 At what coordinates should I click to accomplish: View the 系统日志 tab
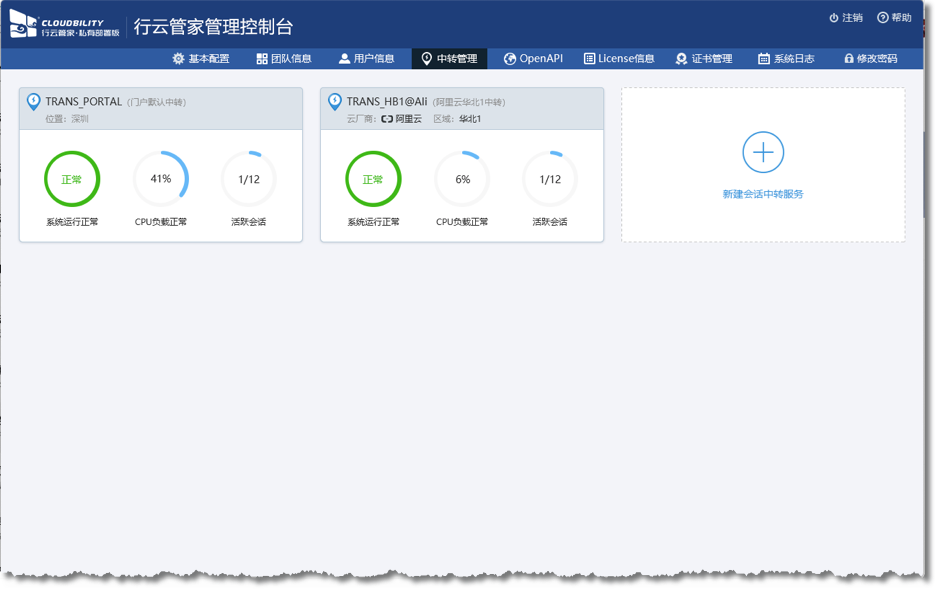click(786, 59)
